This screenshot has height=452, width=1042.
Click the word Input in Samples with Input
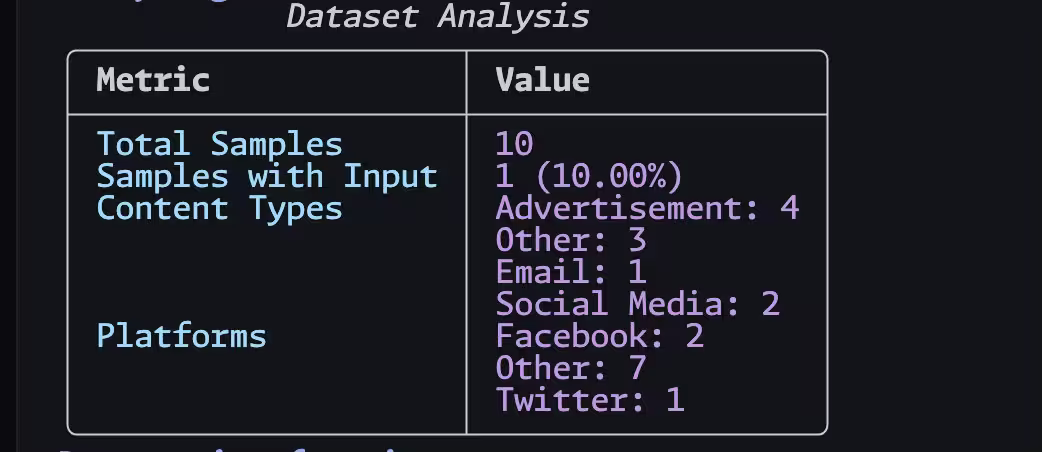[391, 176]
